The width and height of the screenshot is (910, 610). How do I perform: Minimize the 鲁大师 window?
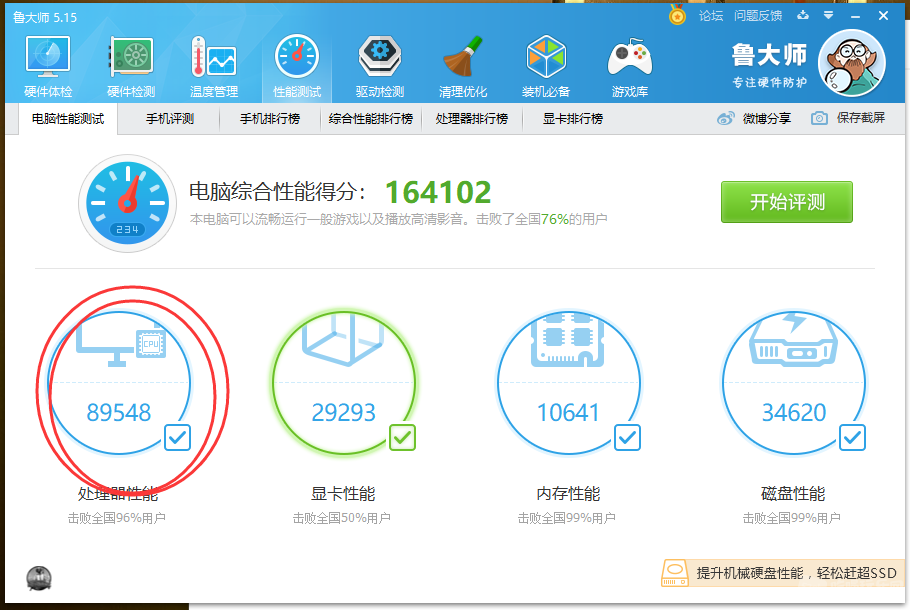click(855, 16)
